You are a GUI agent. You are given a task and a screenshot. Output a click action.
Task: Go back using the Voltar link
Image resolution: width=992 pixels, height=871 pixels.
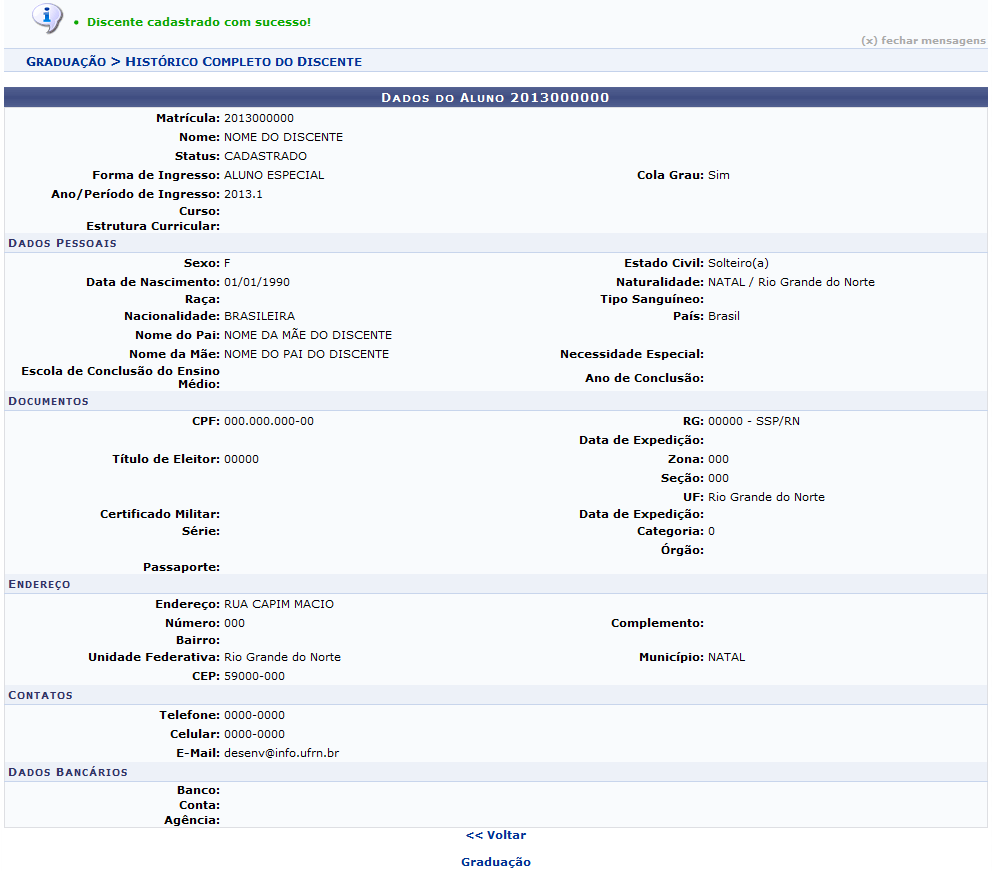pos(495,835)
